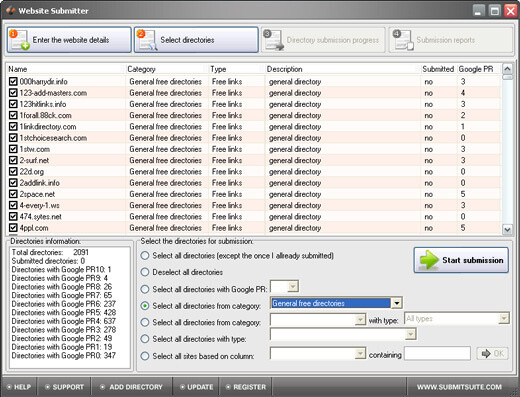520x397 pixels.
Task: Click the HELP button
Action: click(19, 387)
